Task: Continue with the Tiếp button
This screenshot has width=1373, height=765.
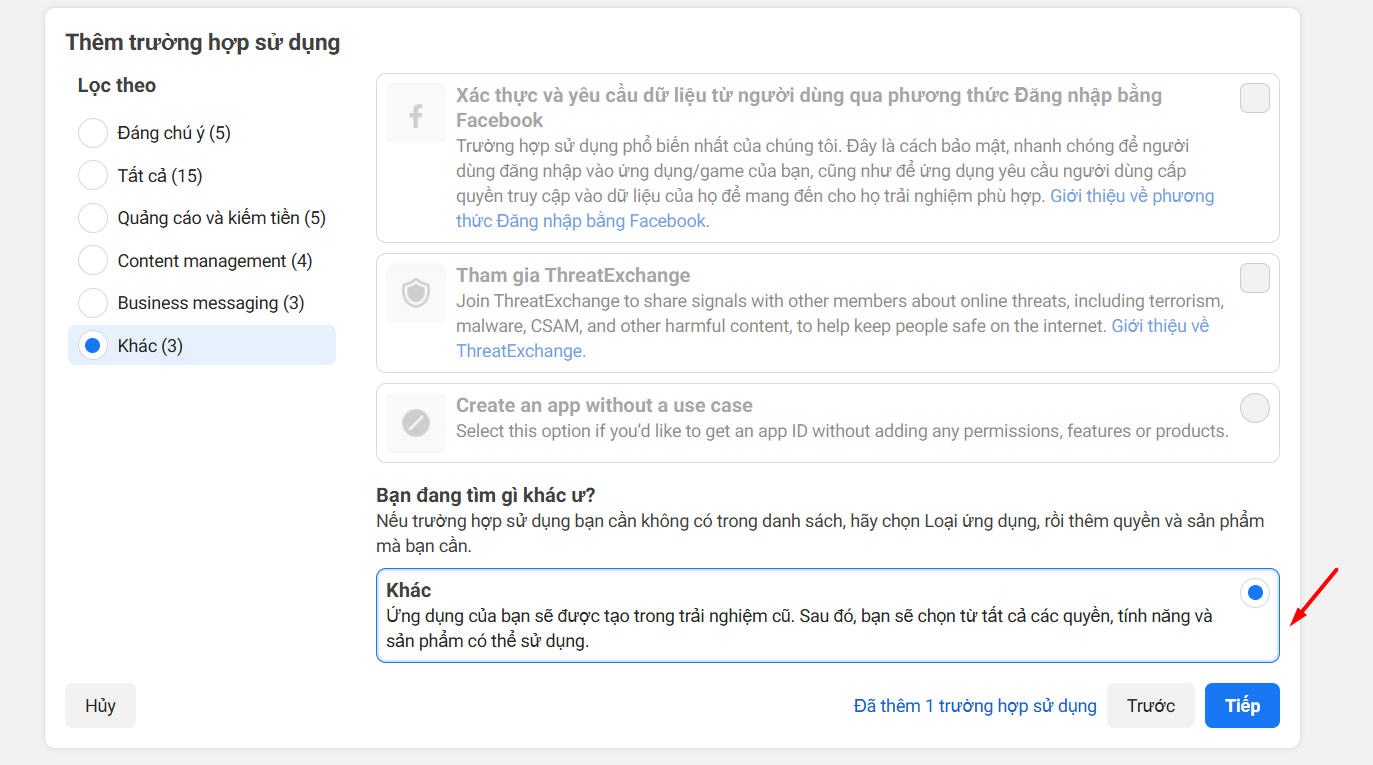Action: (1242, 706)
